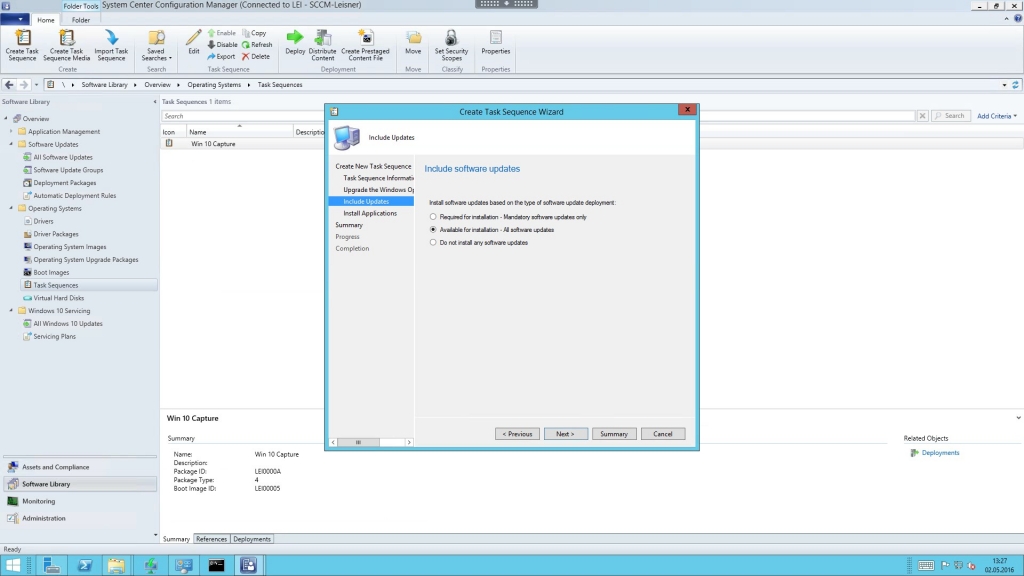This screenshot has width=1024, height=576.
Task: Click Cancel button in wizard
Action: [663, 434]
